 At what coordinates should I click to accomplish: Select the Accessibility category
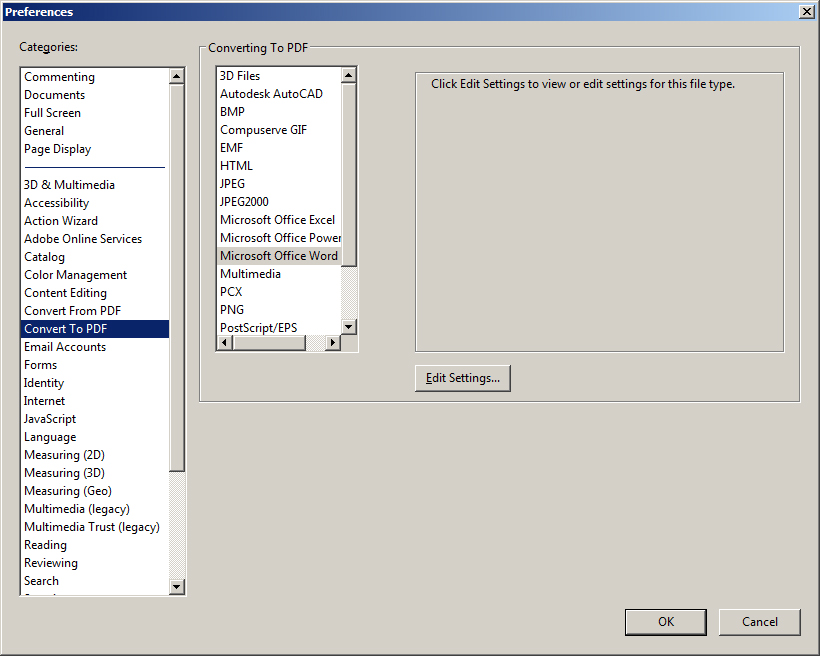[x=57, y=203]
